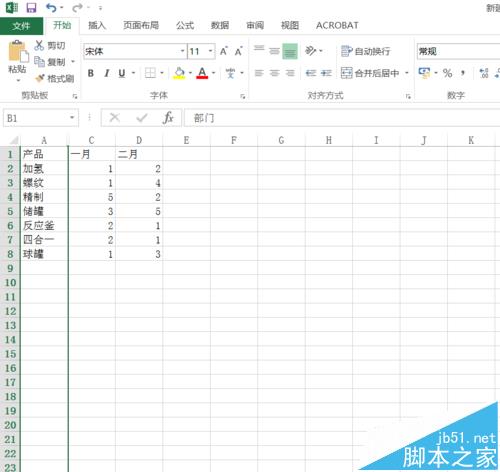Click the Undo arrow icon

51,7
